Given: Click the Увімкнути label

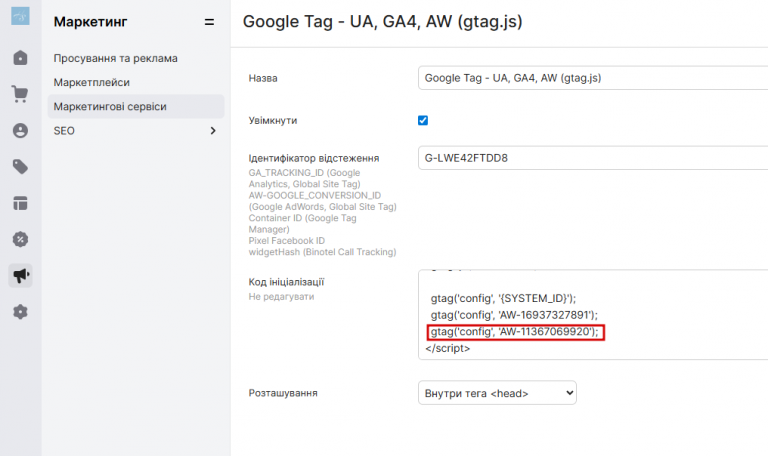Looking at the screenshot, I should click(273, 120).
